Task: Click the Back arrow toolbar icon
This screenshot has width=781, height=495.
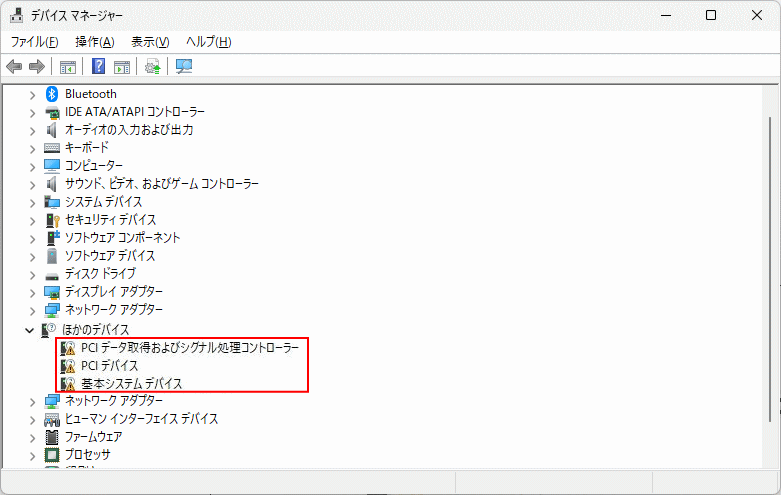Action: pos(14,66)
